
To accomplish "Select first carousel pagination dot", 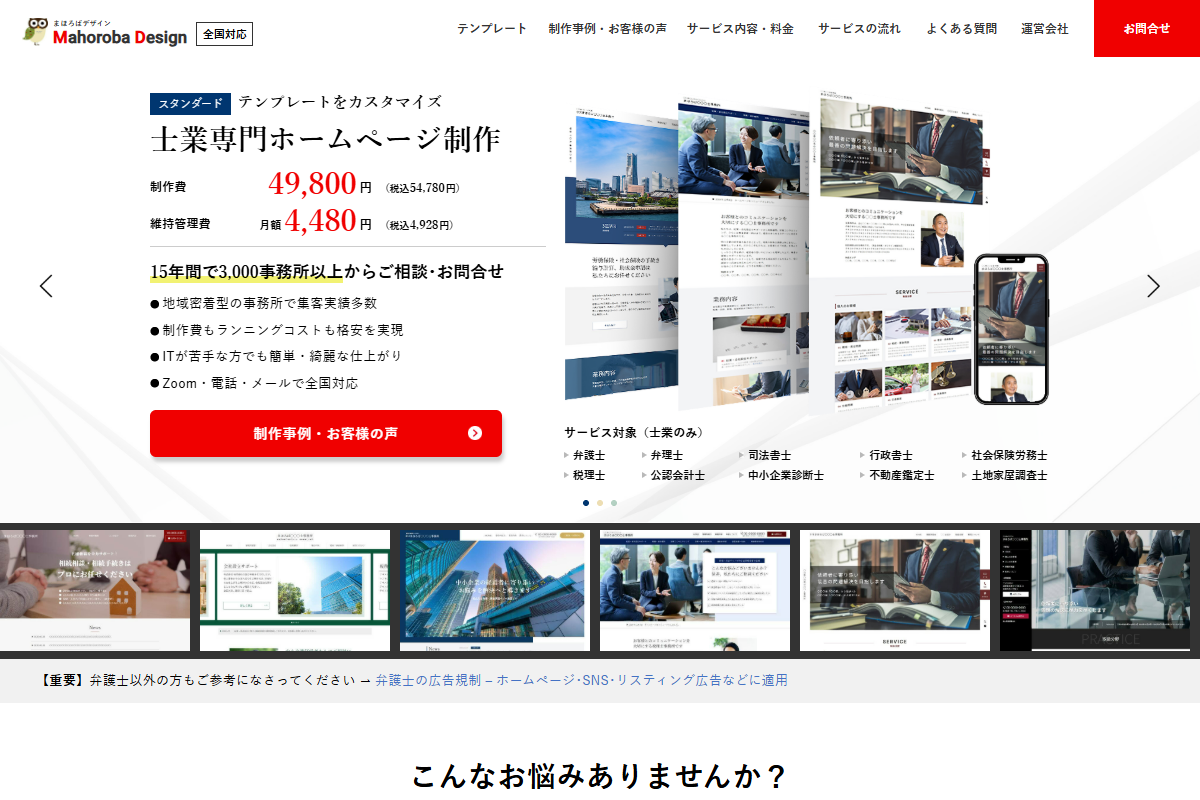I will coord(586,503).
